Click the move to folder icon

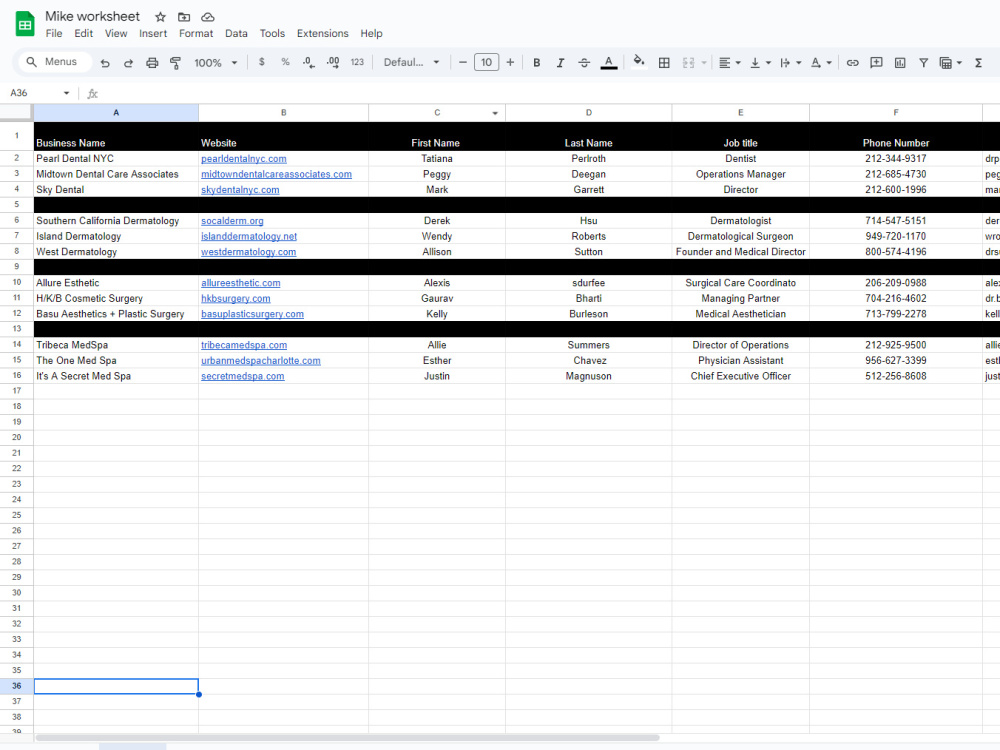(184, 17)
